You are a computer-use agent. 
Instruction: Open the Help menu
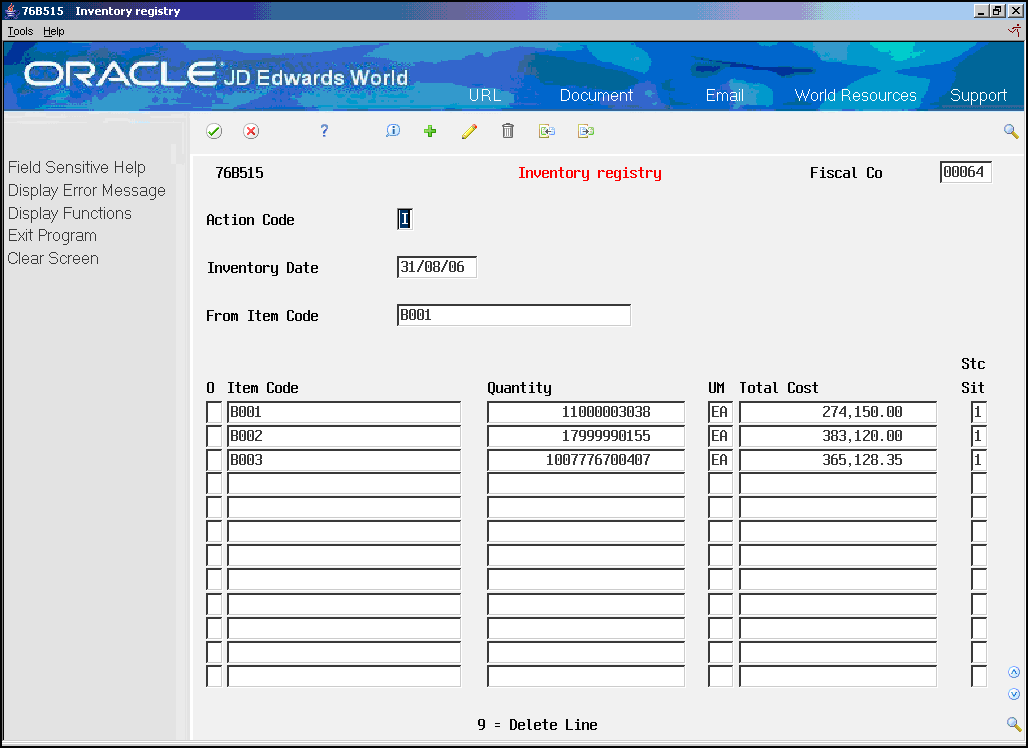[54, 31]
